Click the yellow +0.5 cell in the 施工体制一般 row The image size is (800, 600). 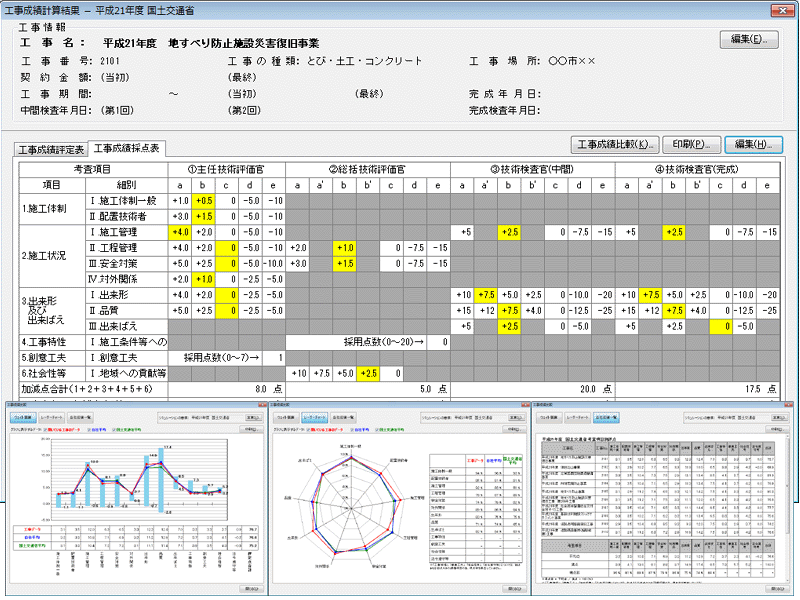pos(204,201)
